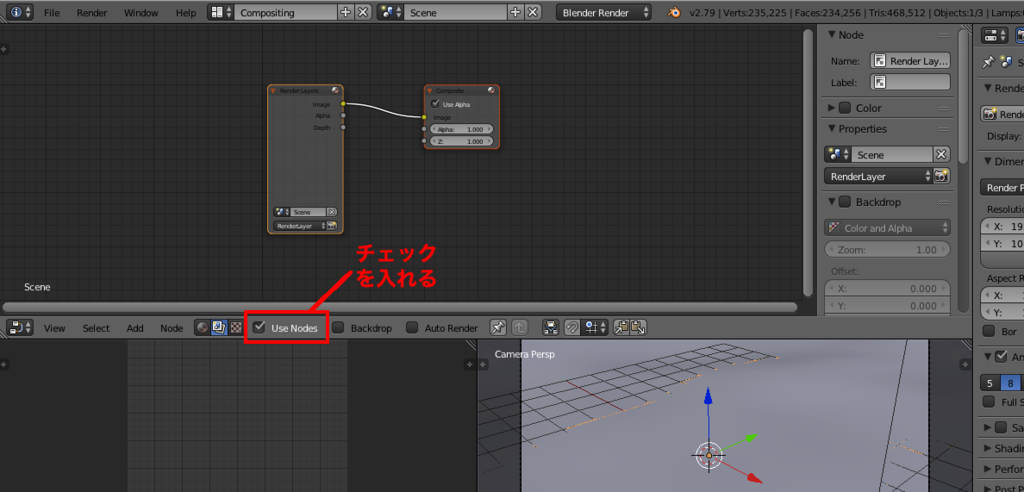Browse scenes in the sidebar Properties panel

coord(837,155)
